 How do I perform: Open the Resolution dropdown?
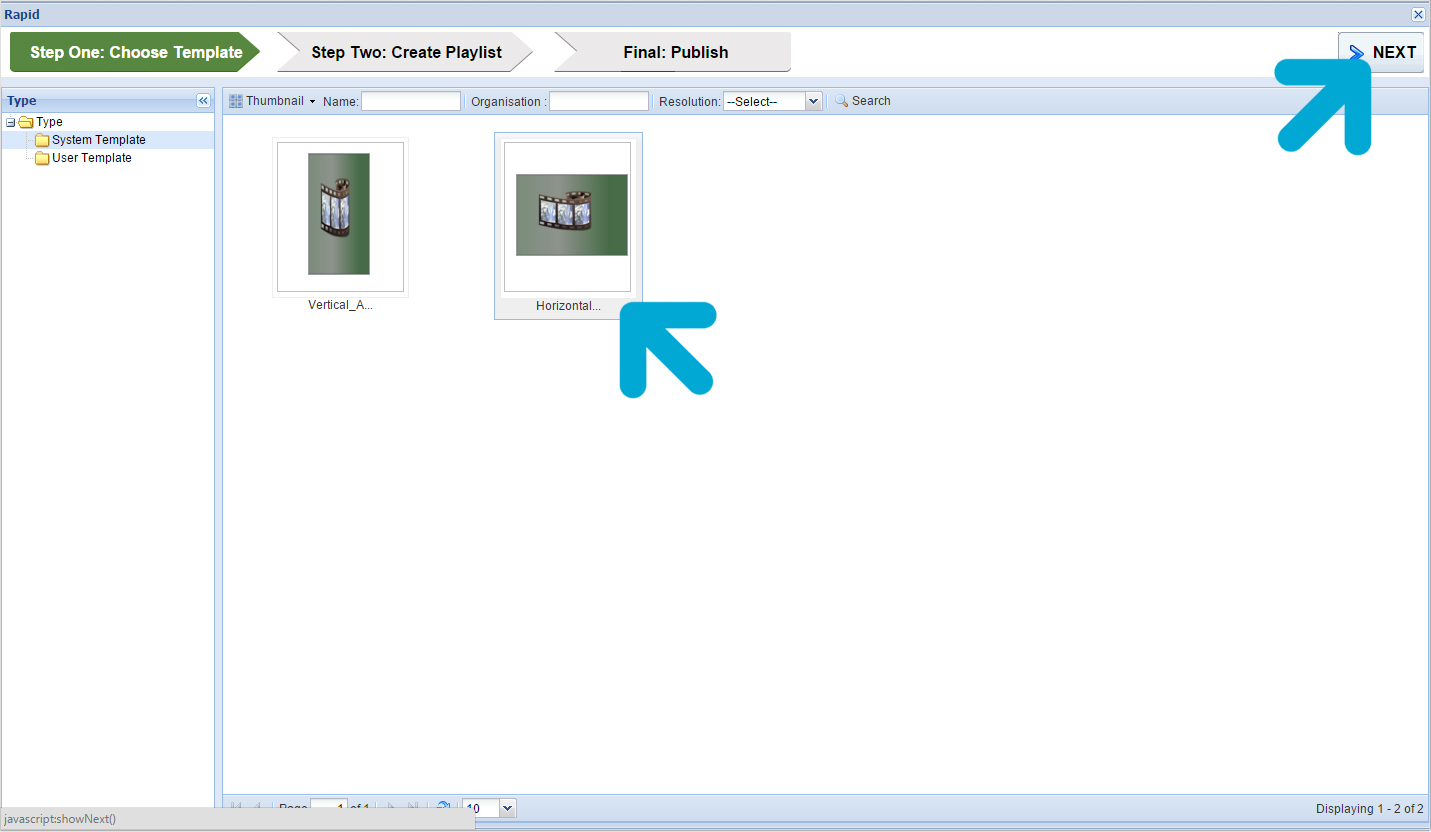point(813,100)
